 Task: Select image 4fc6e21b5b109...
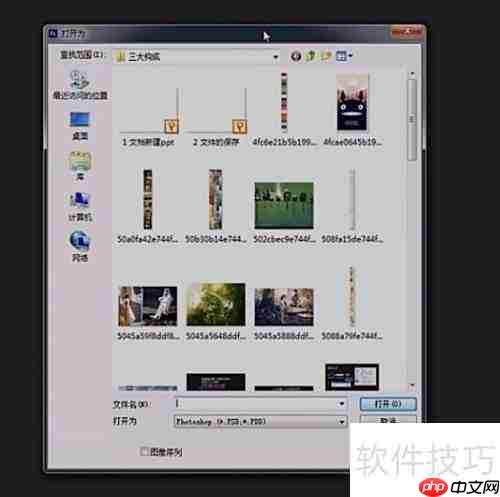(284, 110)
